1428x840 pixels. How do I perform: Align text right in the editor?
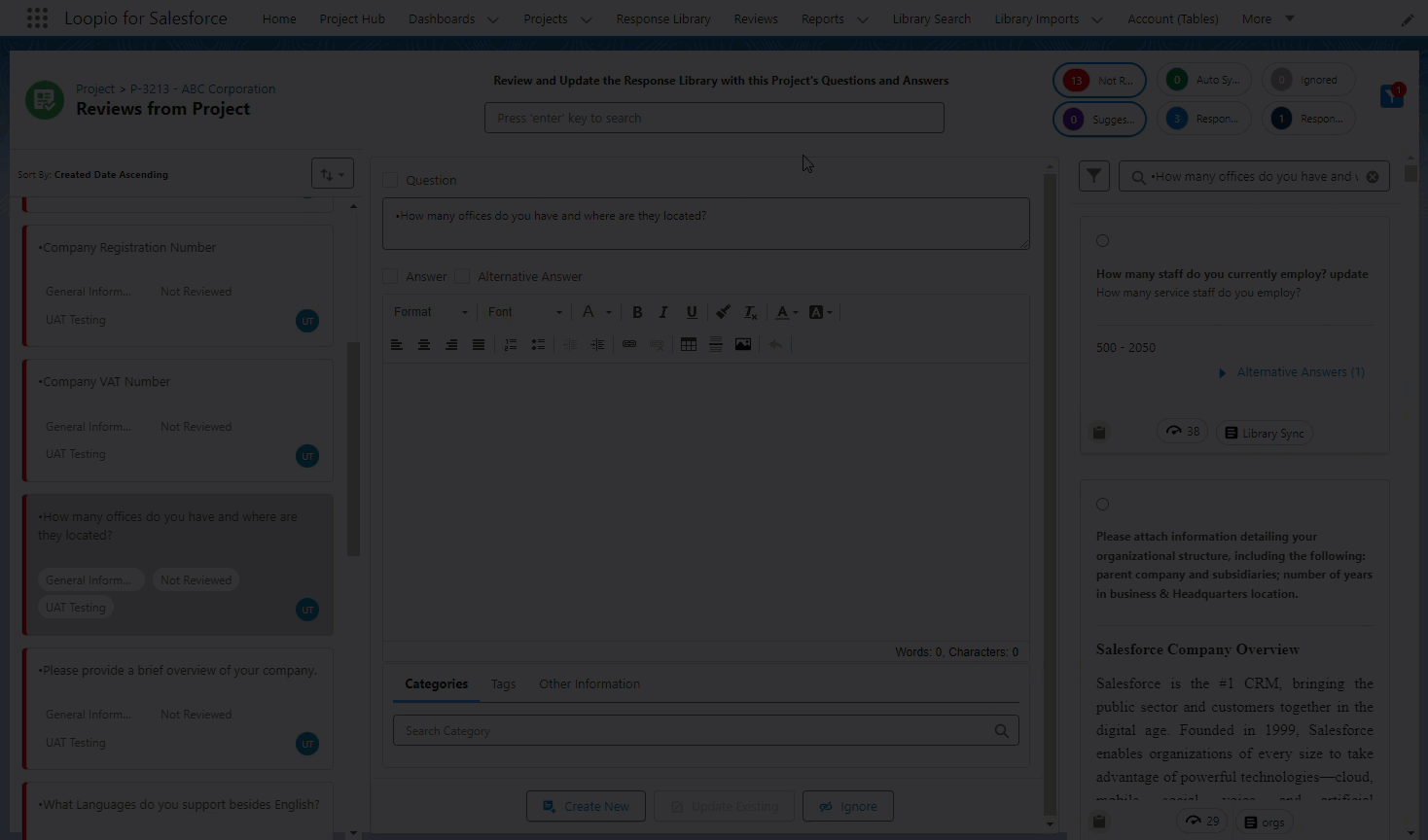(x=451, y=344)
